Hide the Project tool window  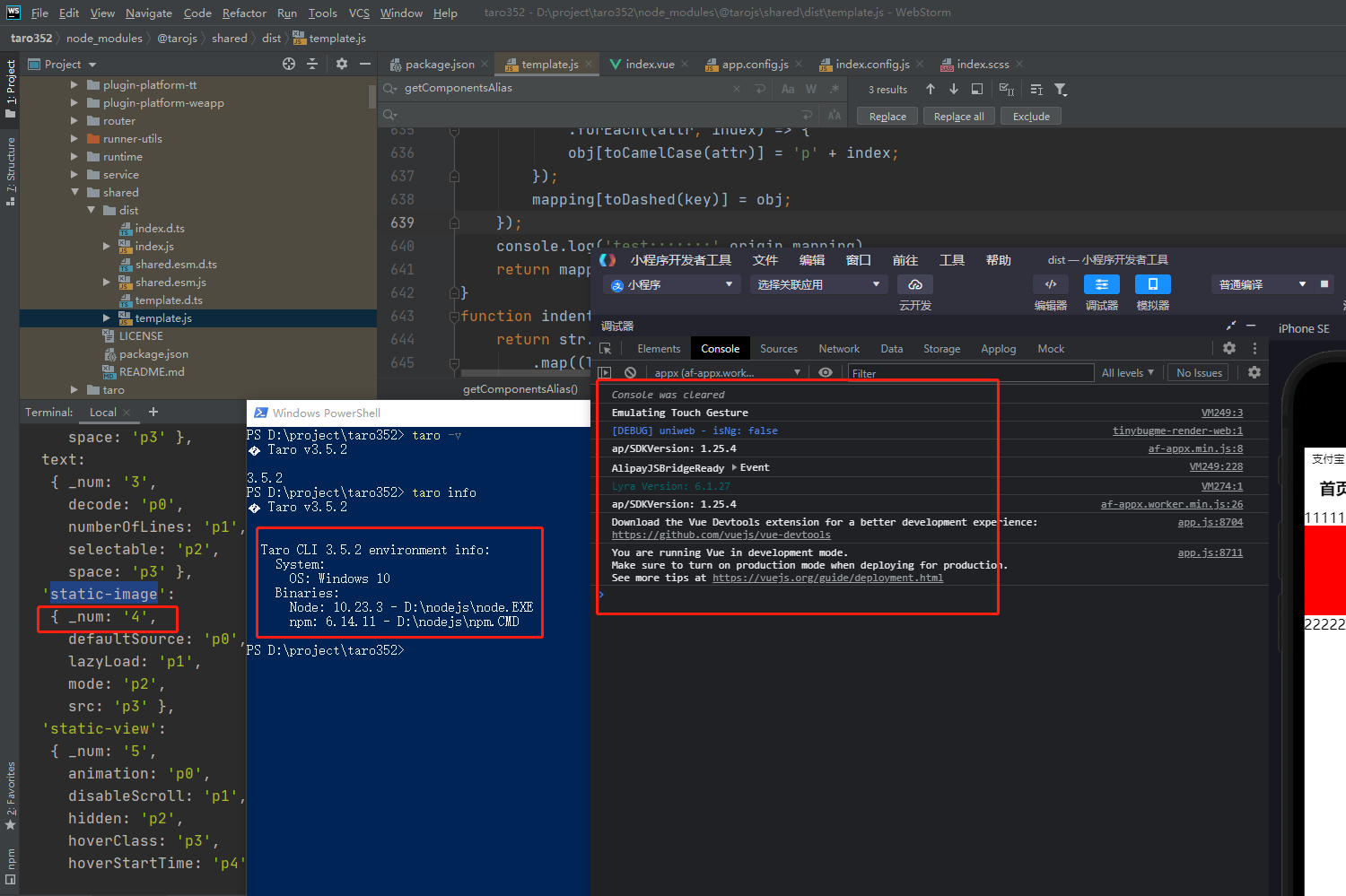point(365,64)
